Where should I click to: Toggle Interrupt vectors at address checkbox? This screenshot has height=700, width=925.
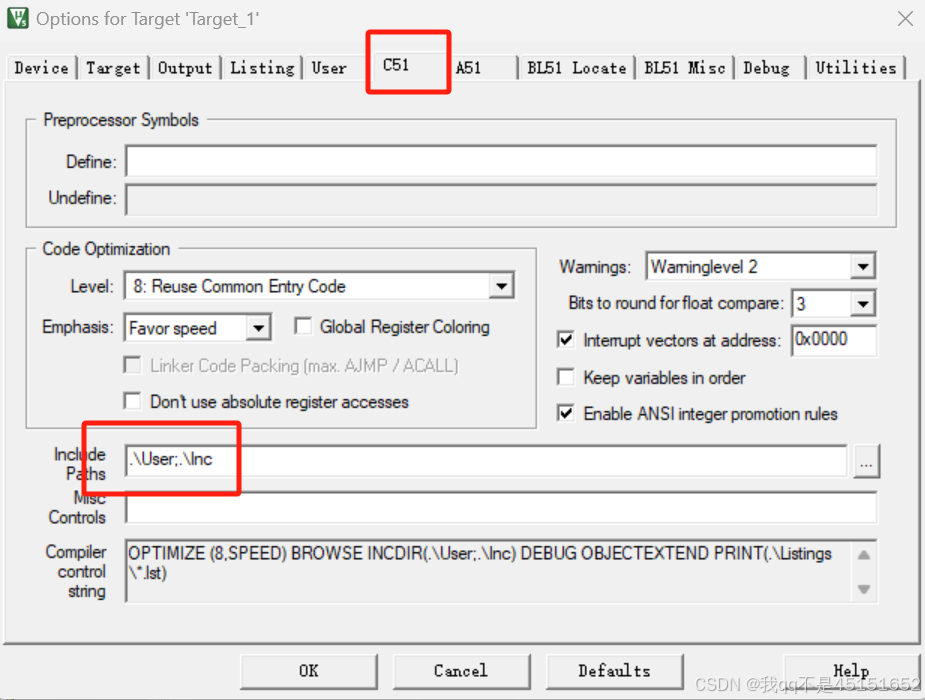point(566,340)
